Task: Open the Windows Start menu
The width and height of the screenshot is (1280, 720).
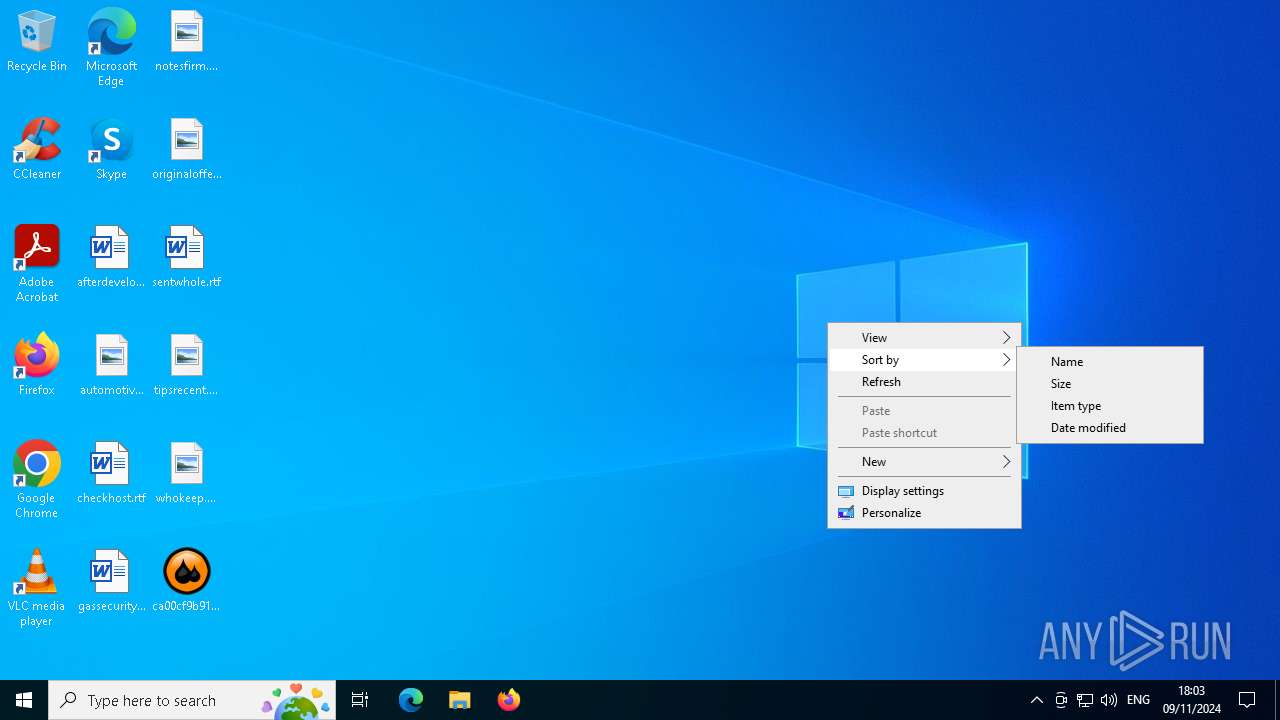Action: [24, 700]
